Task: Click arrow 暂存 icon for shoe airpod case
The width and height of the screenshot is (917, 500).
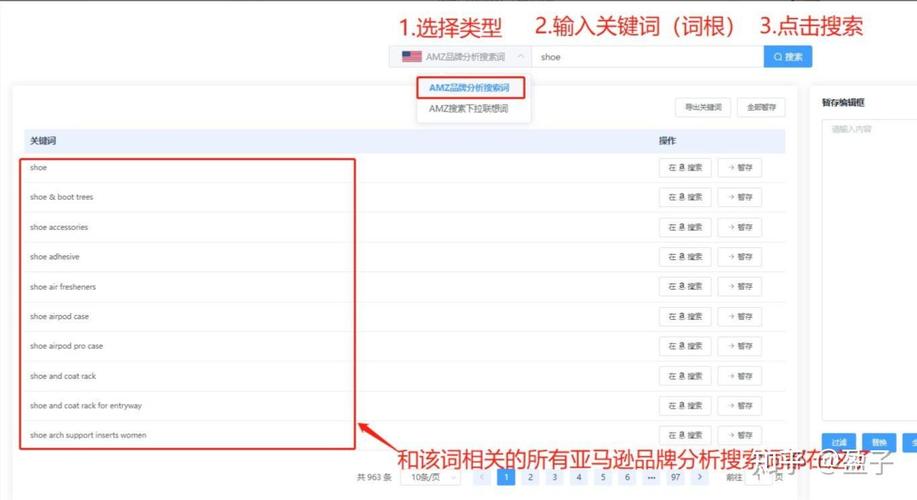Action: (x=740, y=316)
